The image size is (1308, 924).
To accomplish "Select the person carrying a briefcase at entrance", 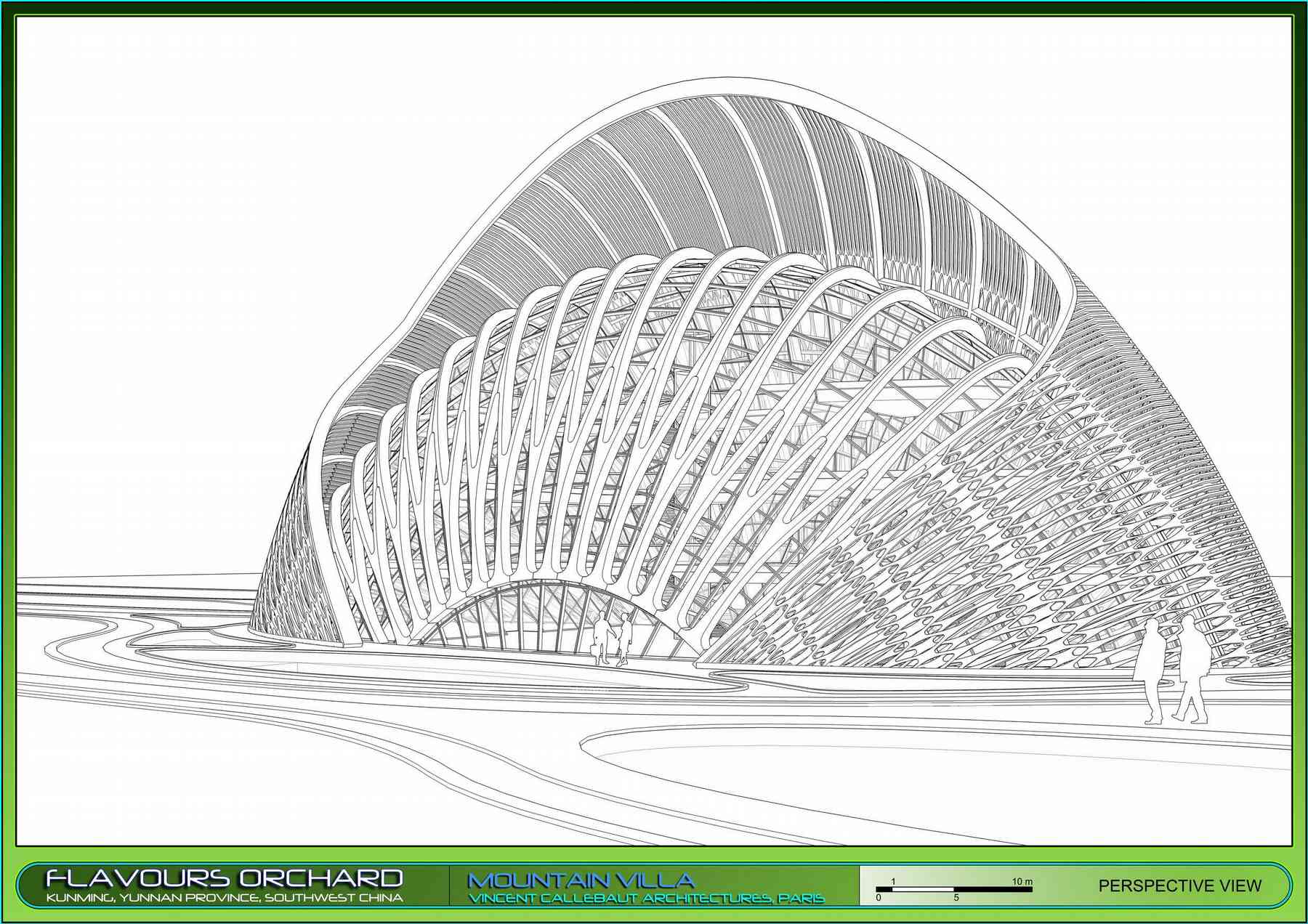I will (x=602, y=639).
